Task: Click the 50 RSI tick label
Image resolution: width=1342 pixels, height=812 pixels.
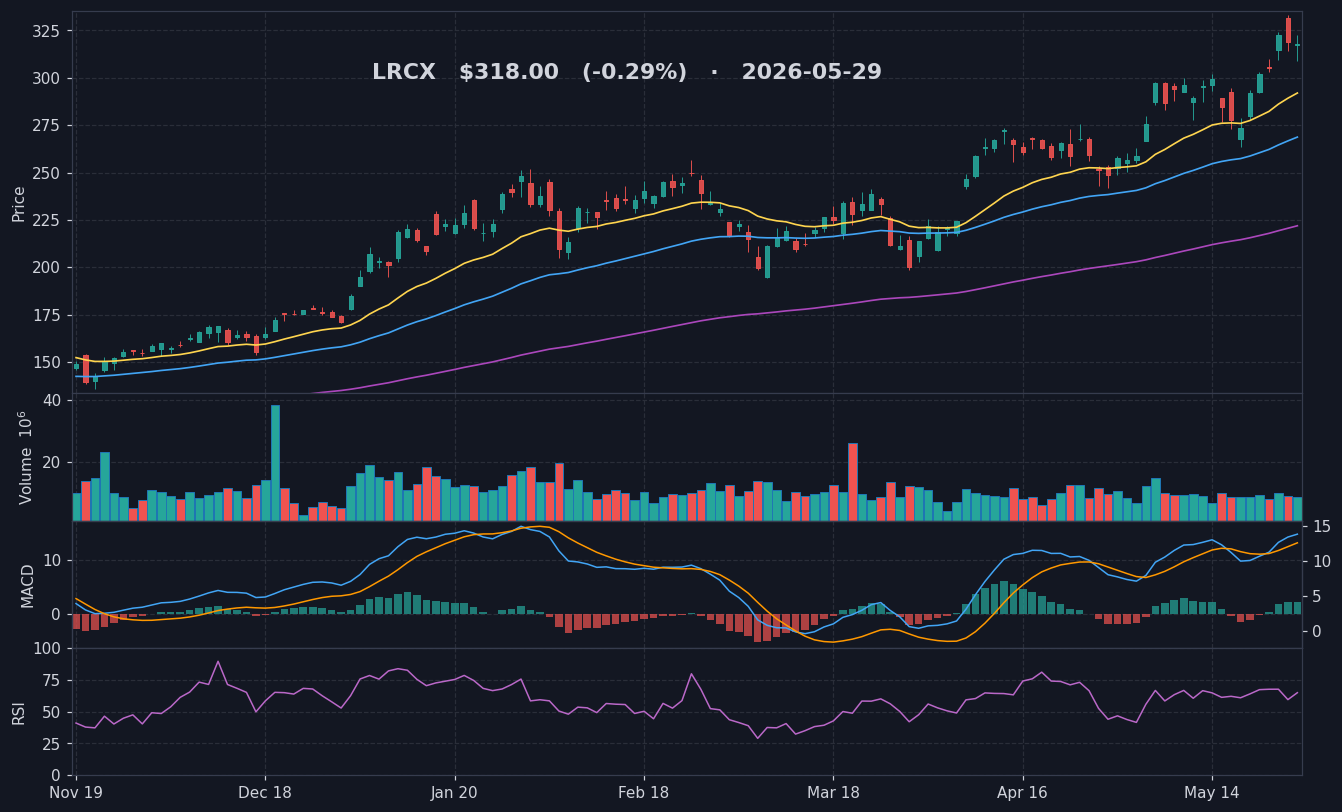Action: pos(52,712)
